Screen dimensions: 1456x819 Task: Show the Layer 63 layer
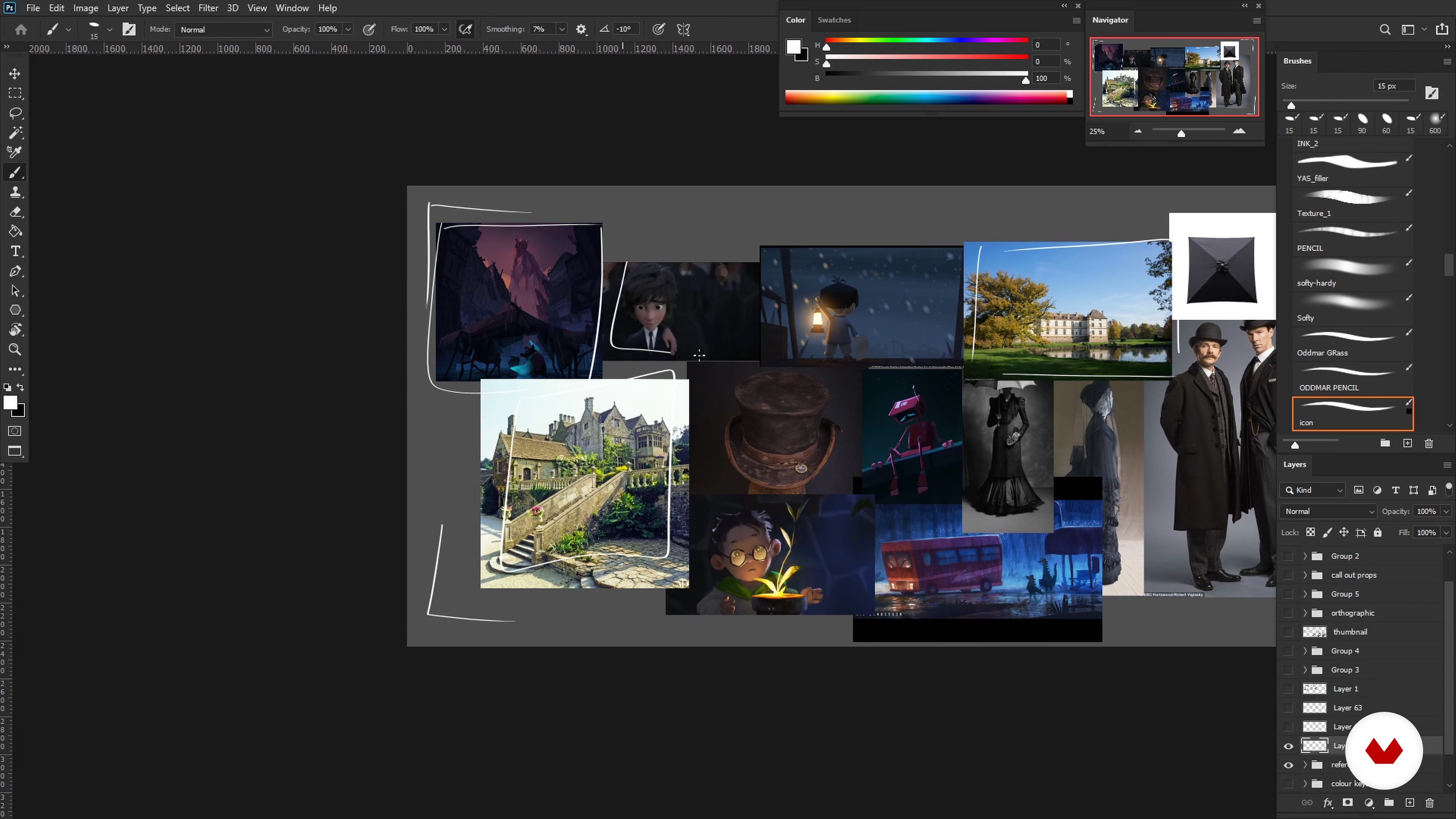(x=1288, y=708)
